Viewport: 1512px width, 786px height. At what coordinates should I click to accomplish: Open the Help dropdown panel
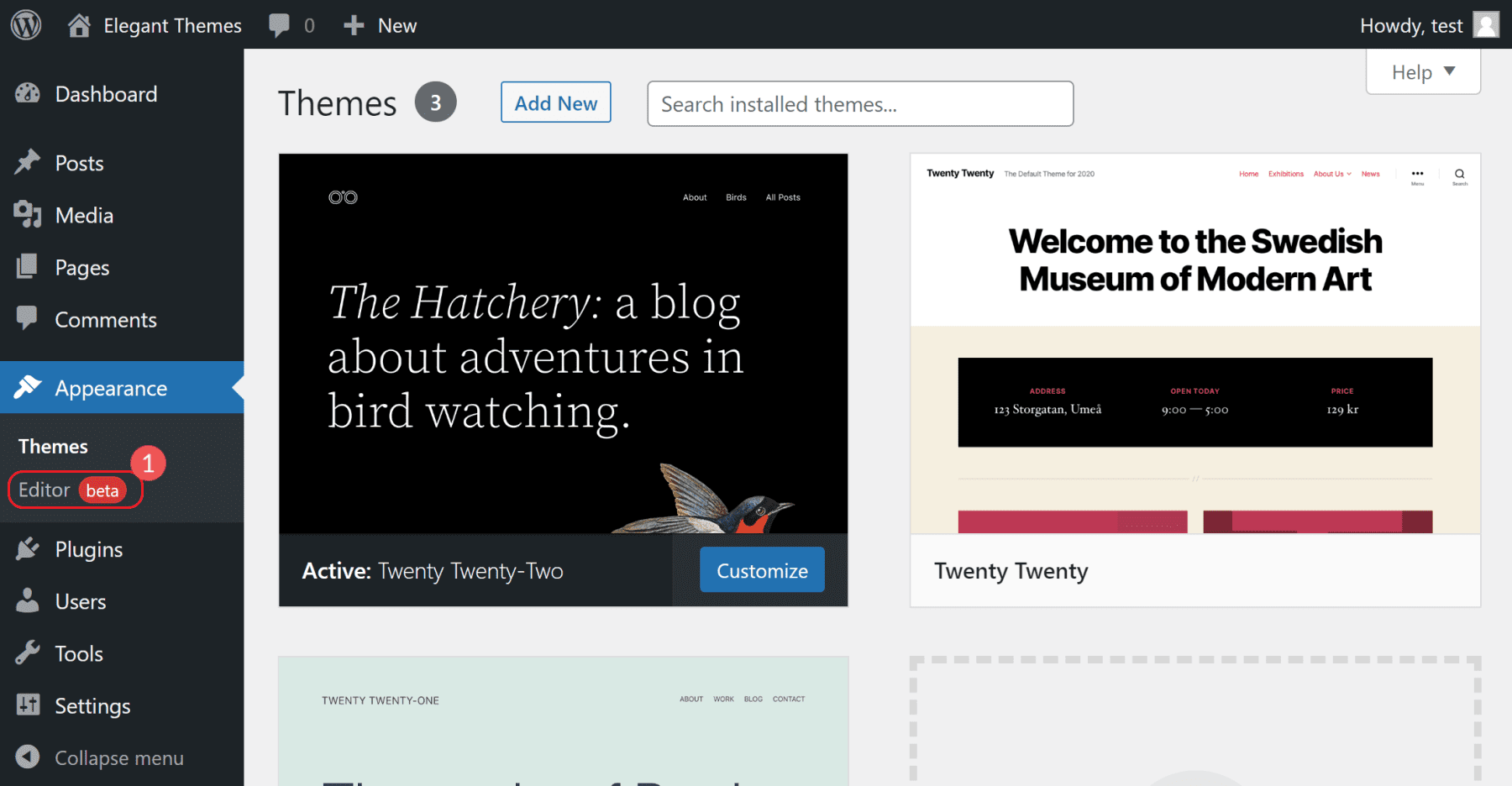(x=1421, y=71)
